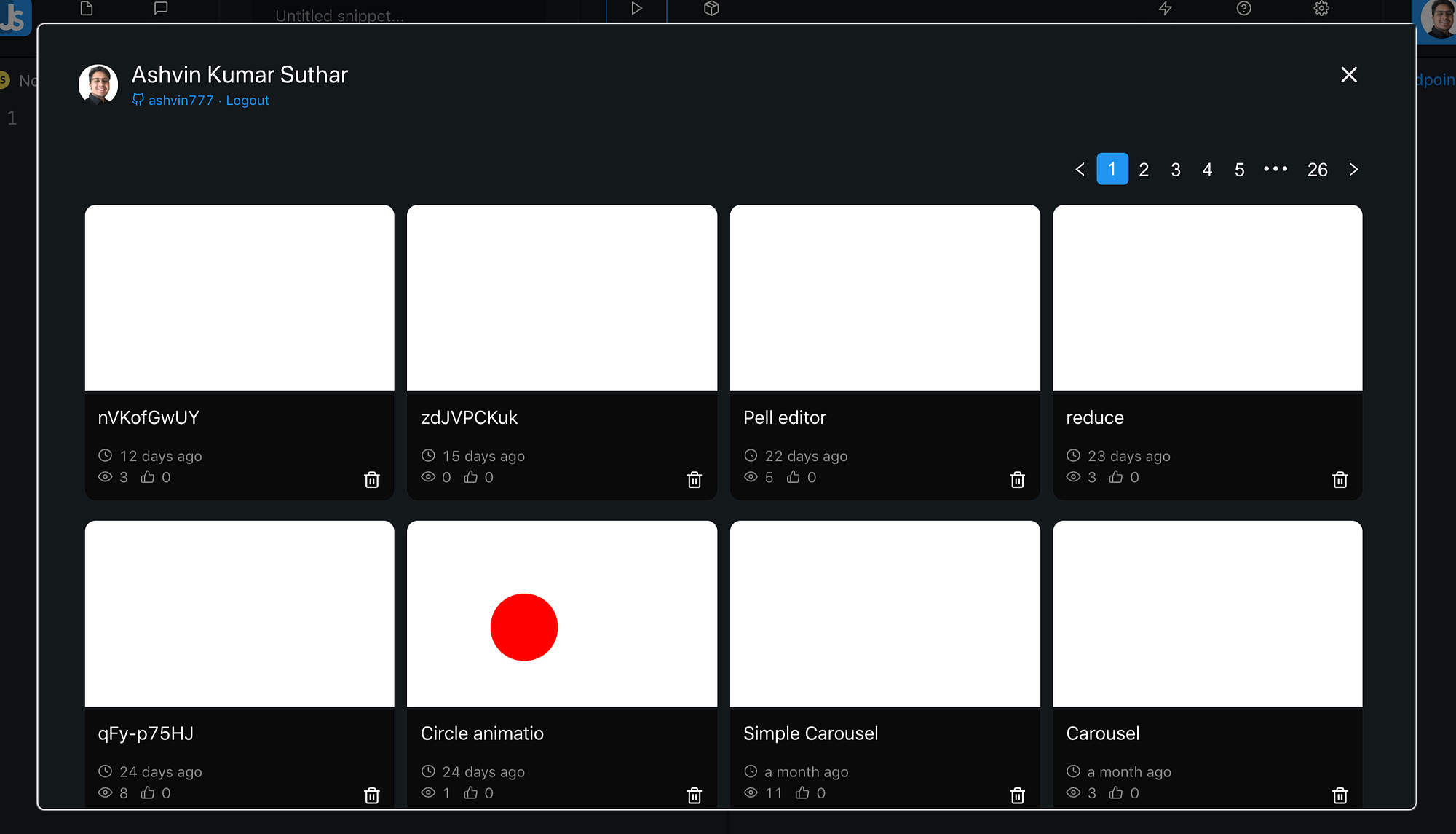The image size is (1456, 834).
Task: Open the comments bubble icon
Action: [x=161, y=9]
